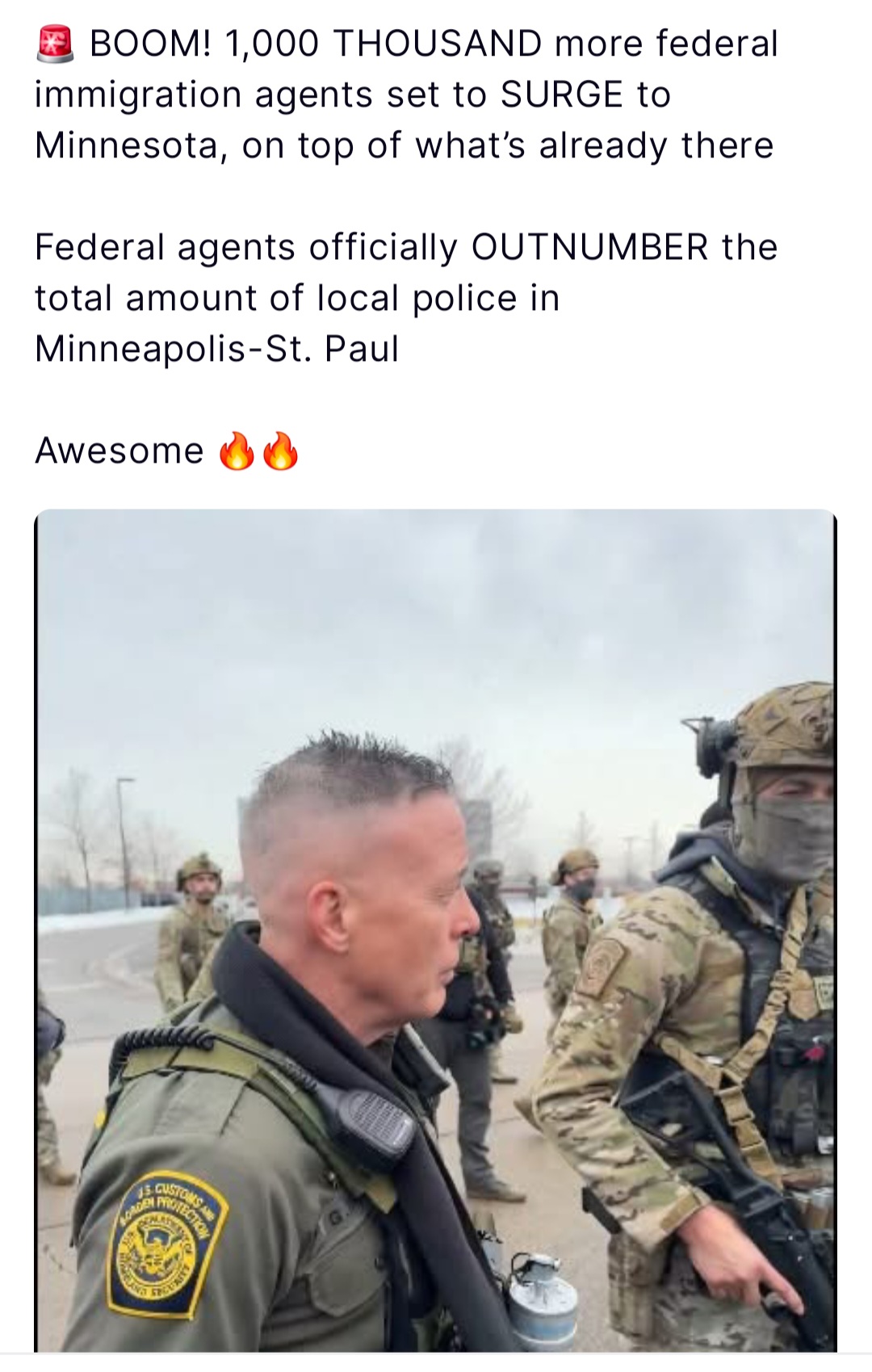Select the word SURGE in the post
Viewport: 872px width, 1372px height.
(x=562, y=94)
